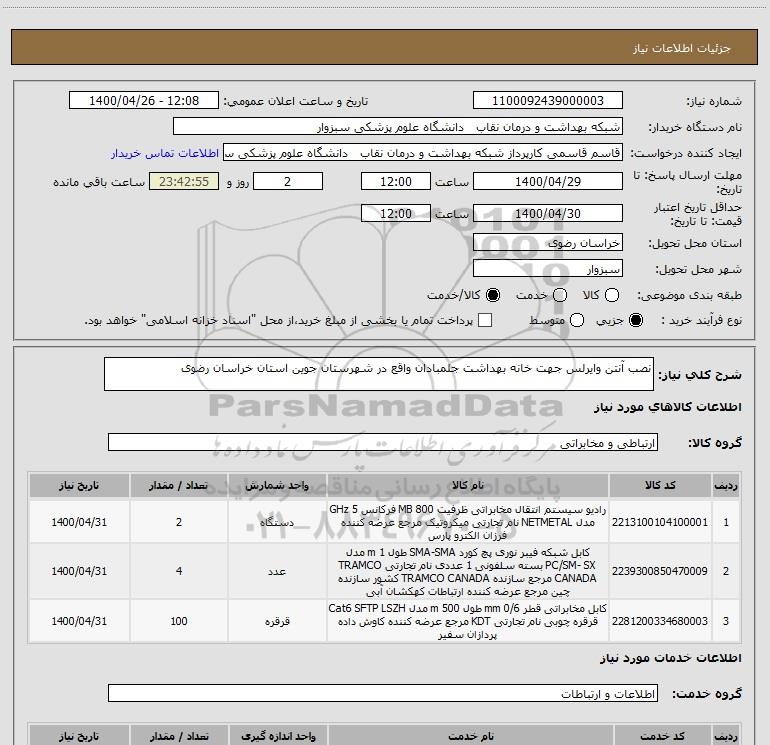The width and height of the screenshot is (770, 745).
Task: Click the response deadline time 12:00 field
Action: [396, 181]
